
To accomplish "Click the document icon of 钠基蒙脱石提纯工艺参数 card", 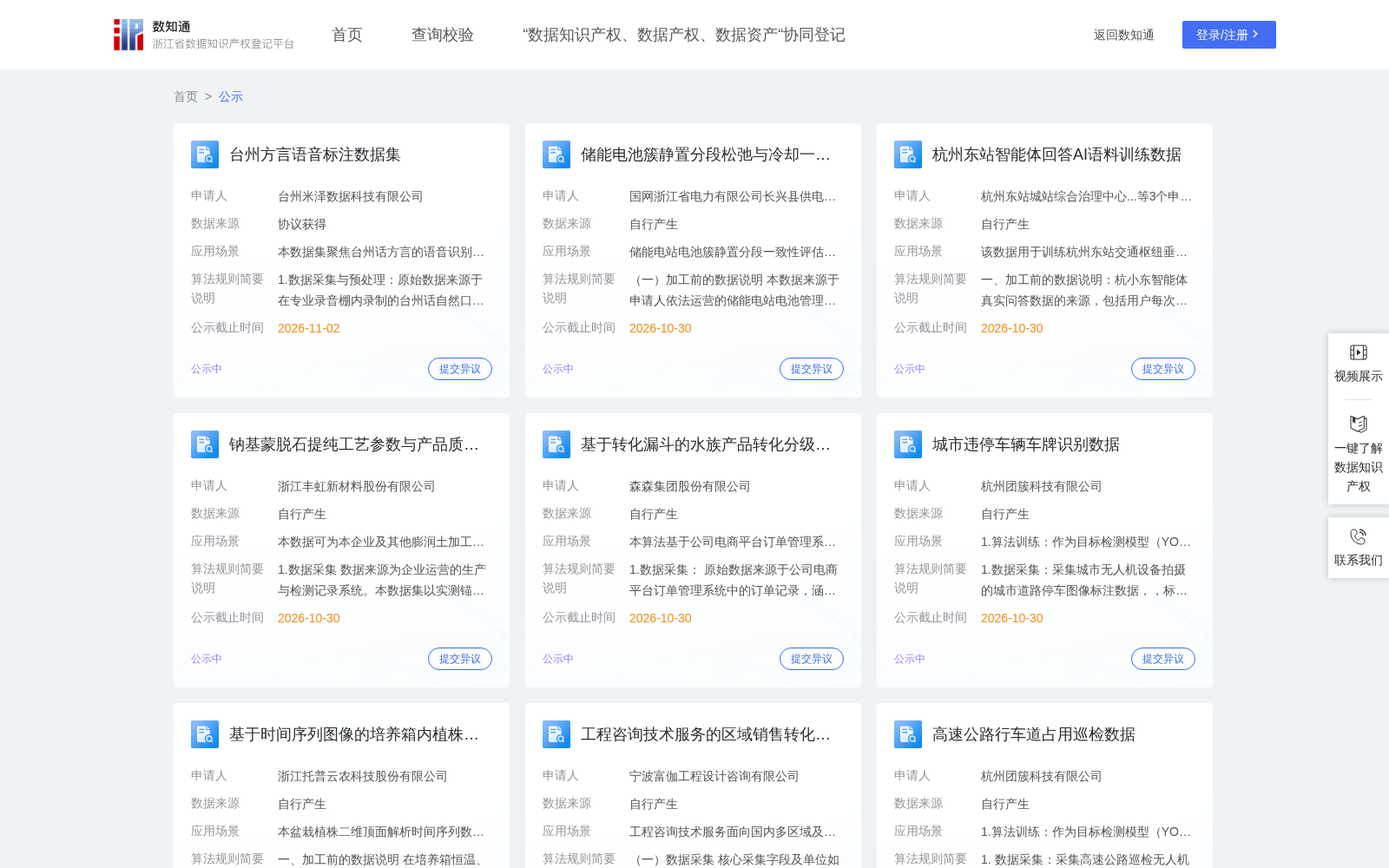I will [205, 444].
